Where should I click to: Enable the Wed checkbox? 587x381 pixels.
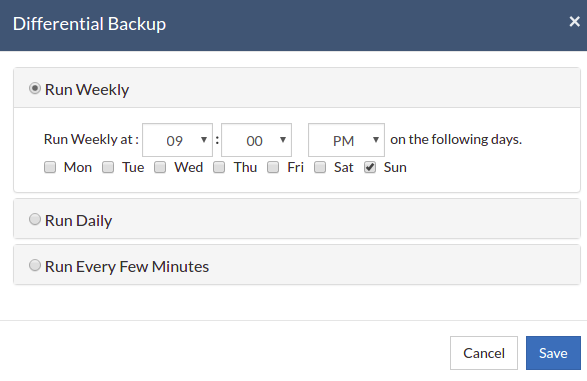pos(160,167)
